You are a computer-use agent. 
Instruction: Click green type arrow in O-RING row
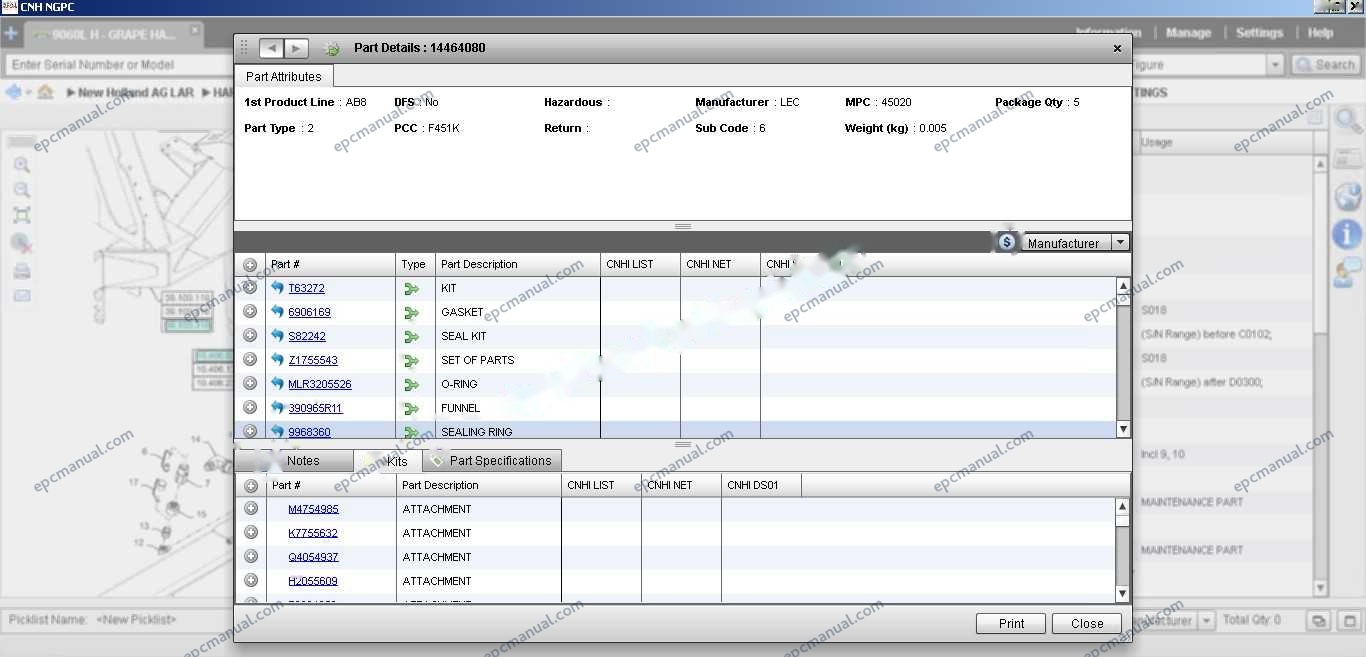click(x=411, y=385)
